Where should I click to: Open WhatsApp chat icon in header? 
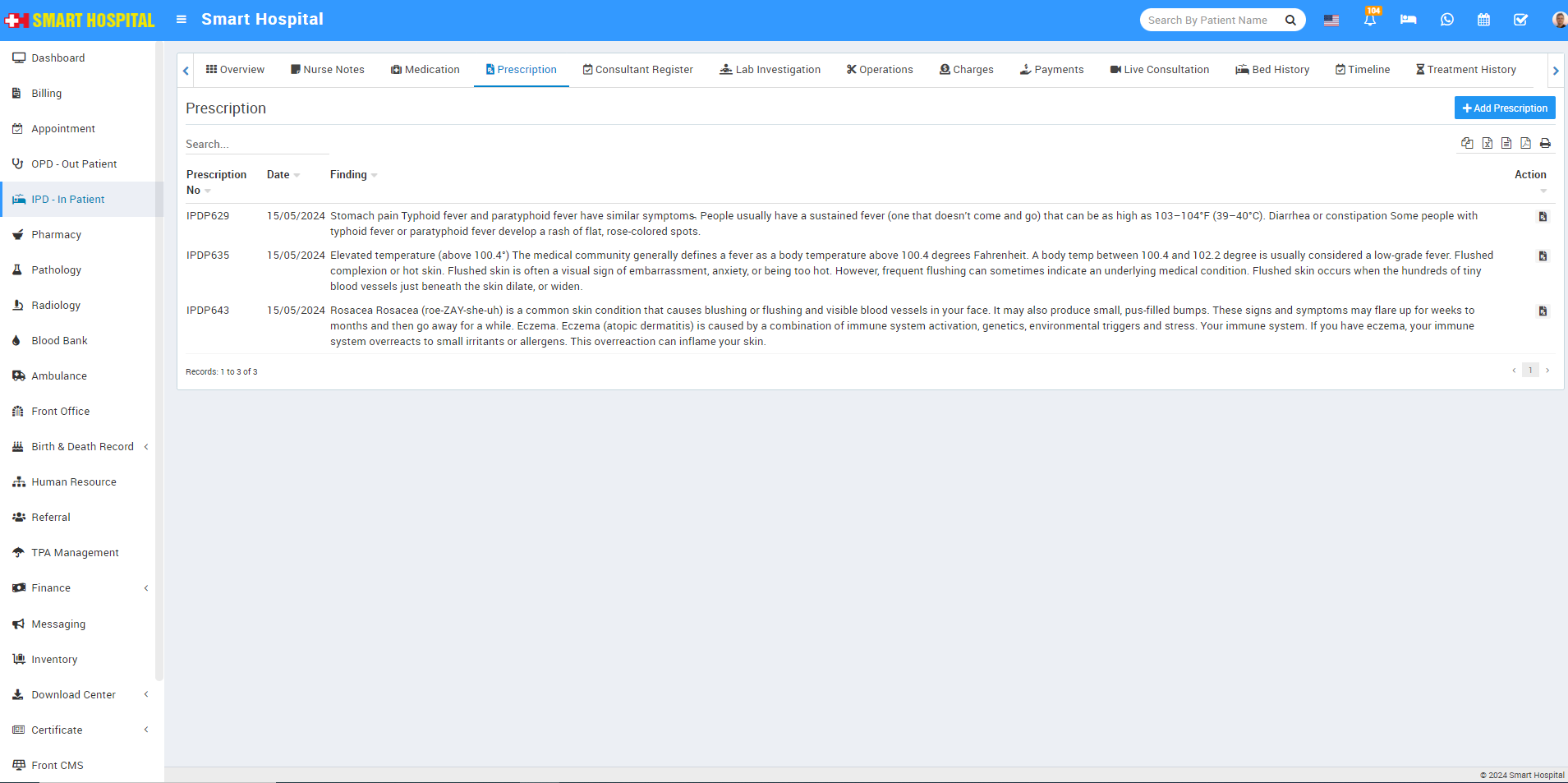pyautogui.click(x=1446, y=20)
